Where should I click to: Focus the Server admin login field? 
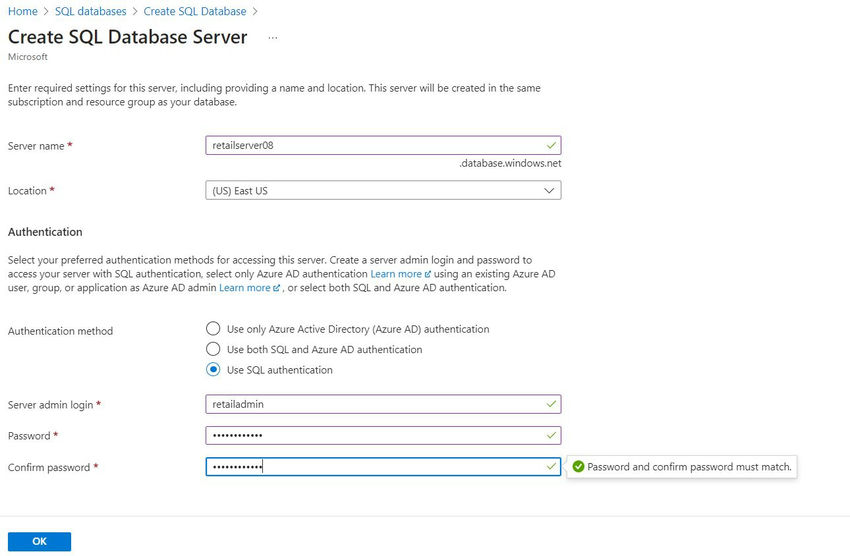[370, 404]
